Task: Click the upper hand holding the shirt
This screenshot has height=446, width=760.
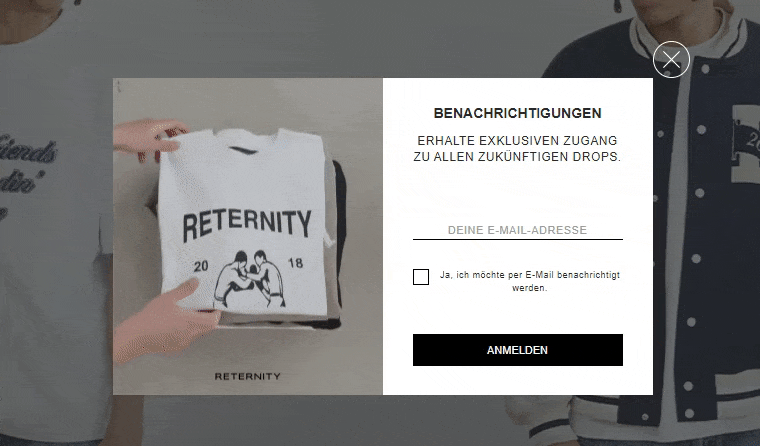Action: tap(148, 138)
